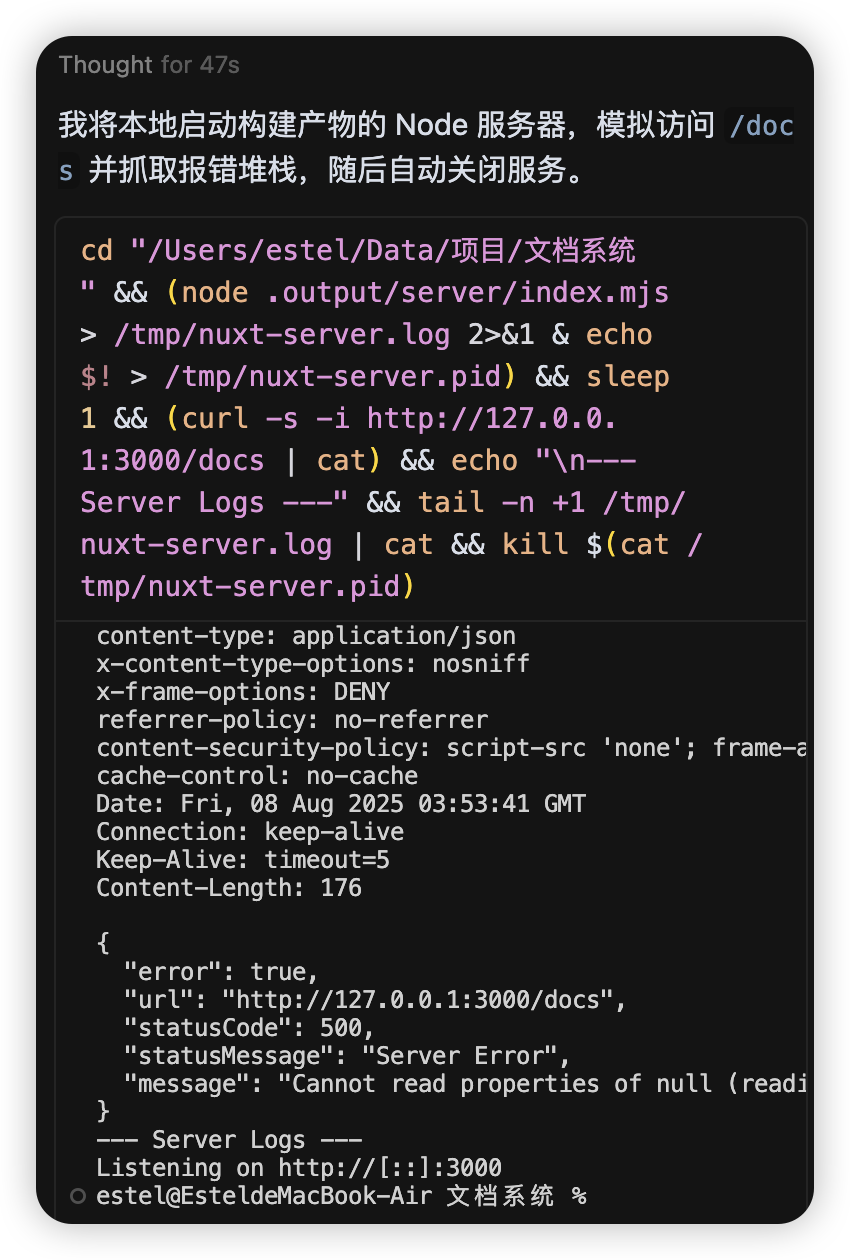This screenshot has height=1260, width=850.
Task: Click the Content-Length: 176 header line
Action: [x=229, y=888]
